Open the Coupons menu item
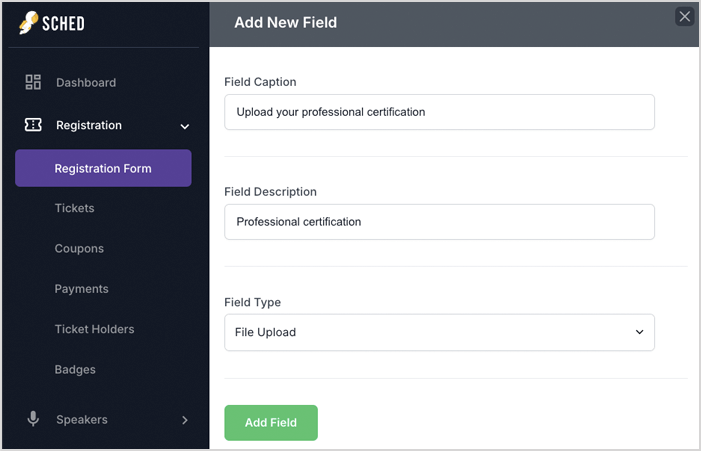The image size is (701, 451). click(x=79, y=249)
